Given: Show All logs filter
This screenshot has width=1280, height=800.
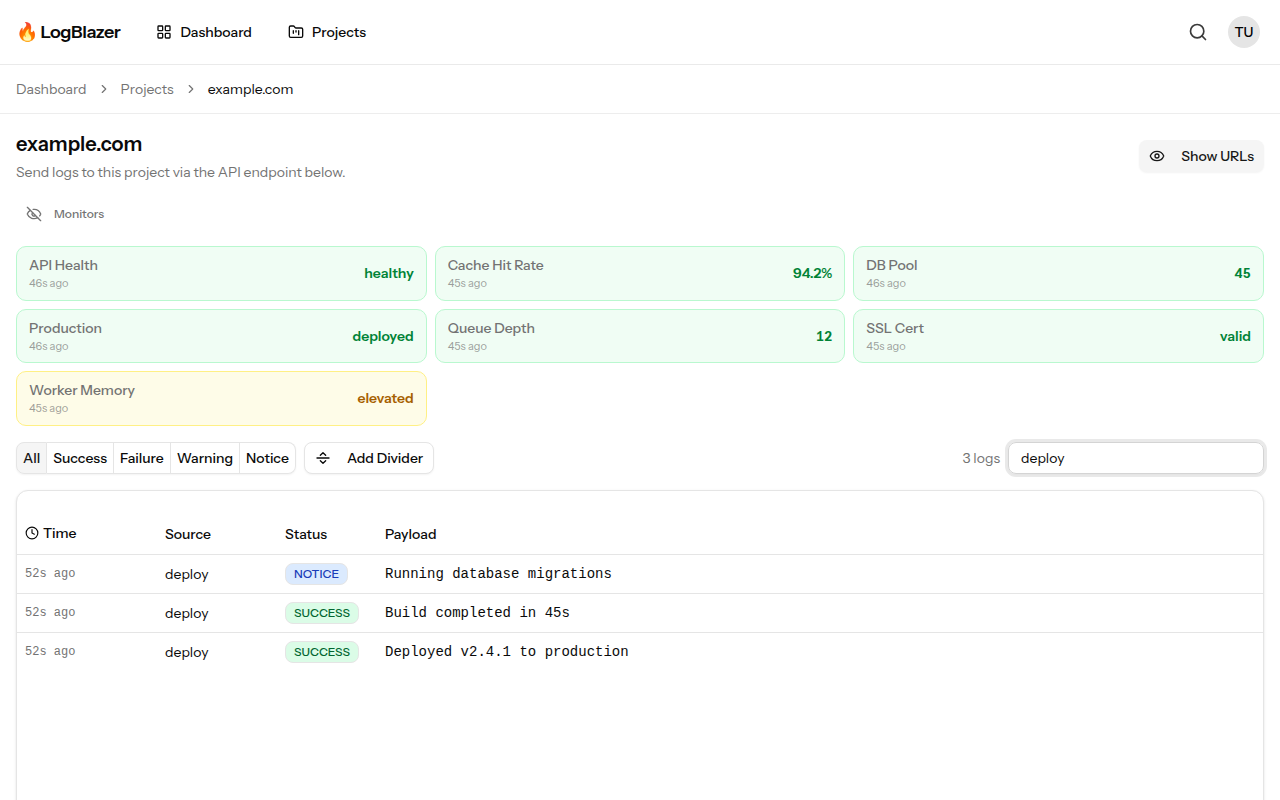Looking at the screenshot, I should pos(32,458).
